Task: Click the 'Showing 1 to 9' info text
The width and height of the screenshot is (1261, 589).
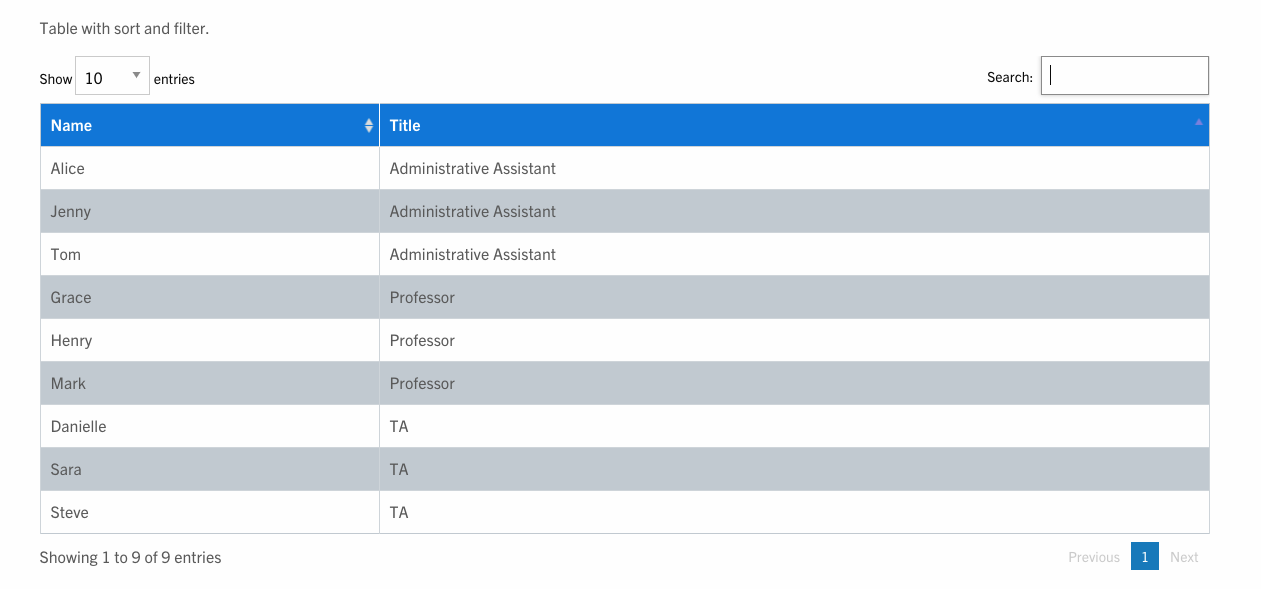Action: point(130,558)
